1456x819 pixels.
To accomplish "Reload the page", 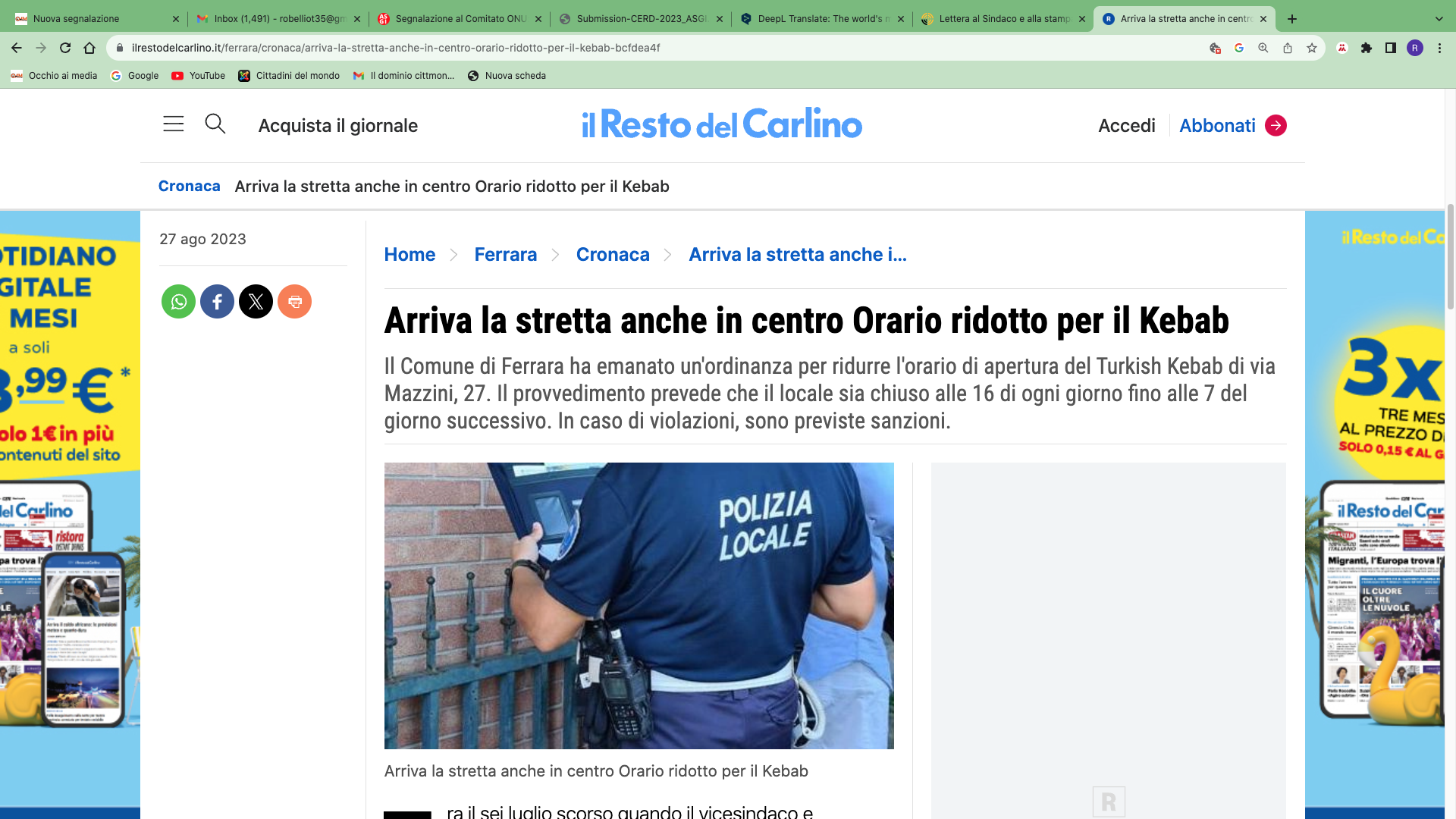I will pos(65,48).
